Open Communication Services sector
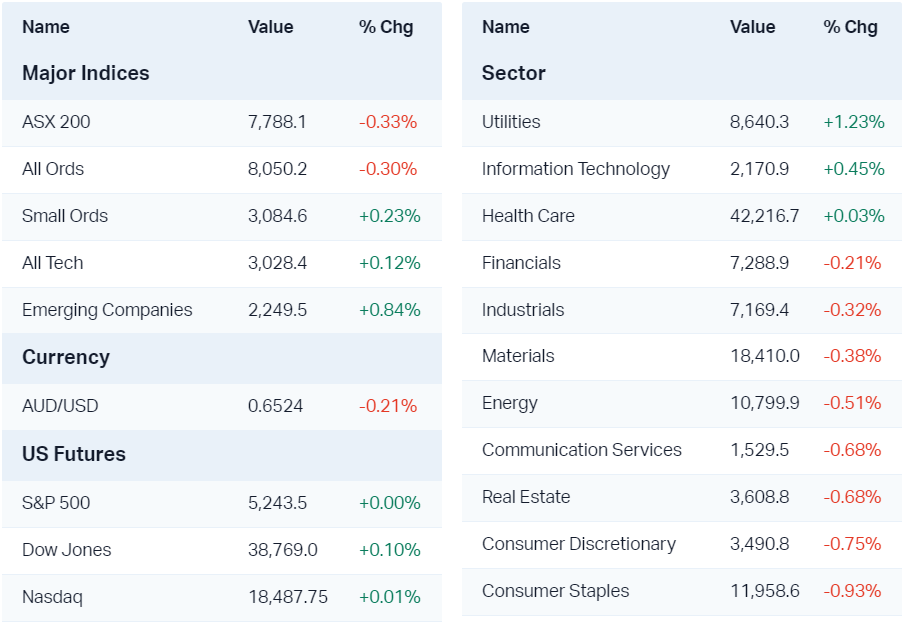The height and width of the screenshot is (626, 905). [x=582, y=450]
